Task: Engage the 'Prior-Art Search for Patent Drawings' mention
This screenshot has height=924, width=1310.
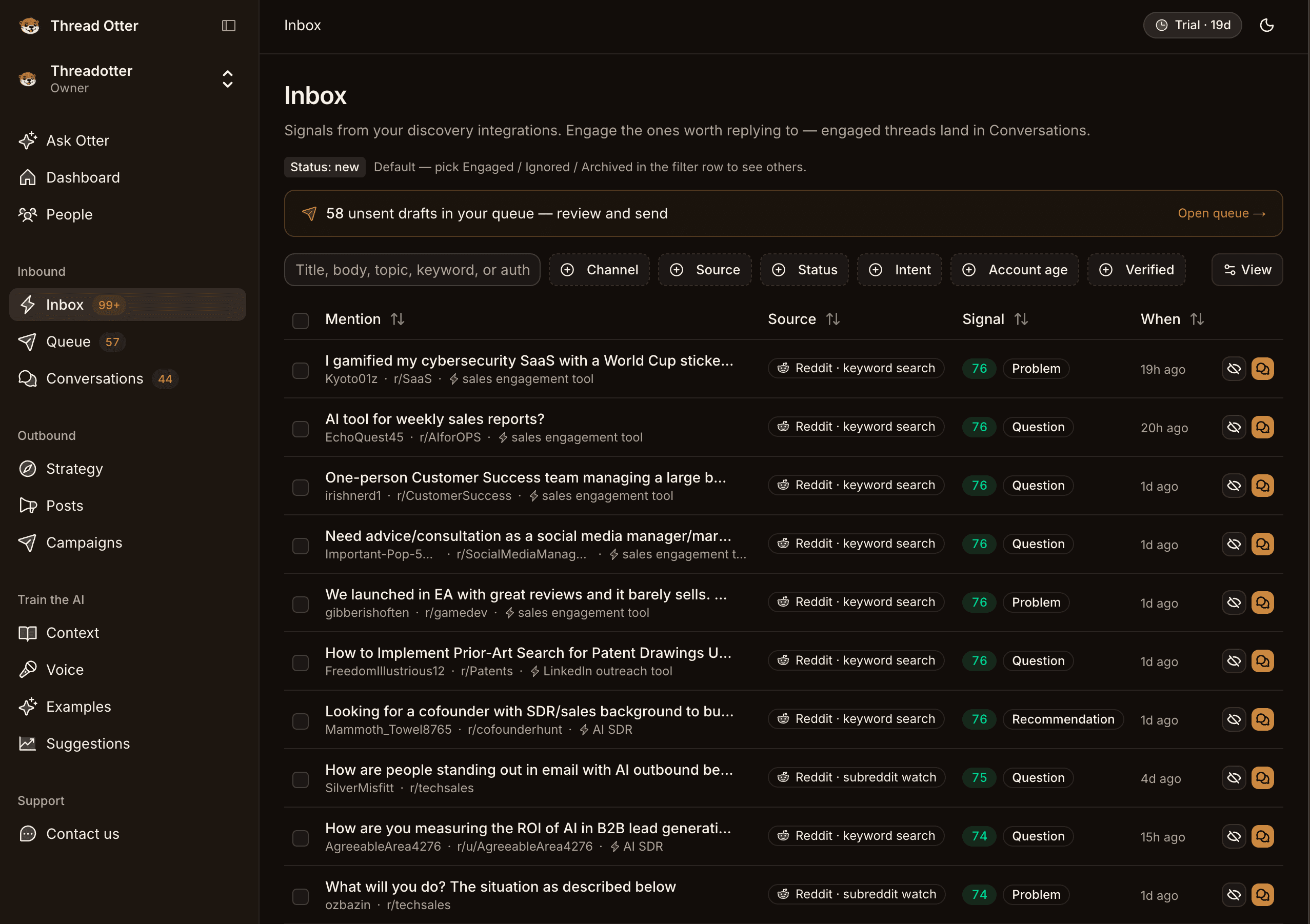Action: [1263, 661]
